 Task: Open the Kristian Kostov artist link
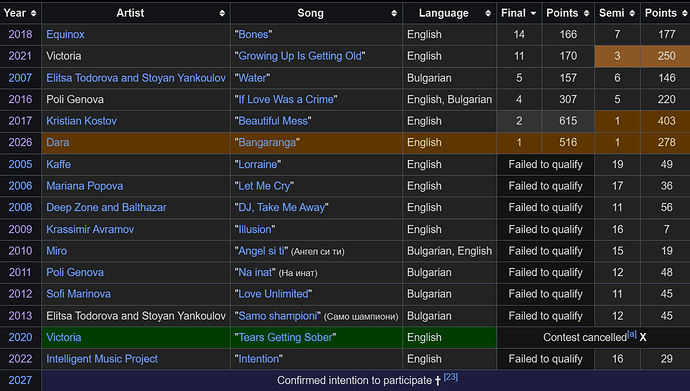click(81, 121)
